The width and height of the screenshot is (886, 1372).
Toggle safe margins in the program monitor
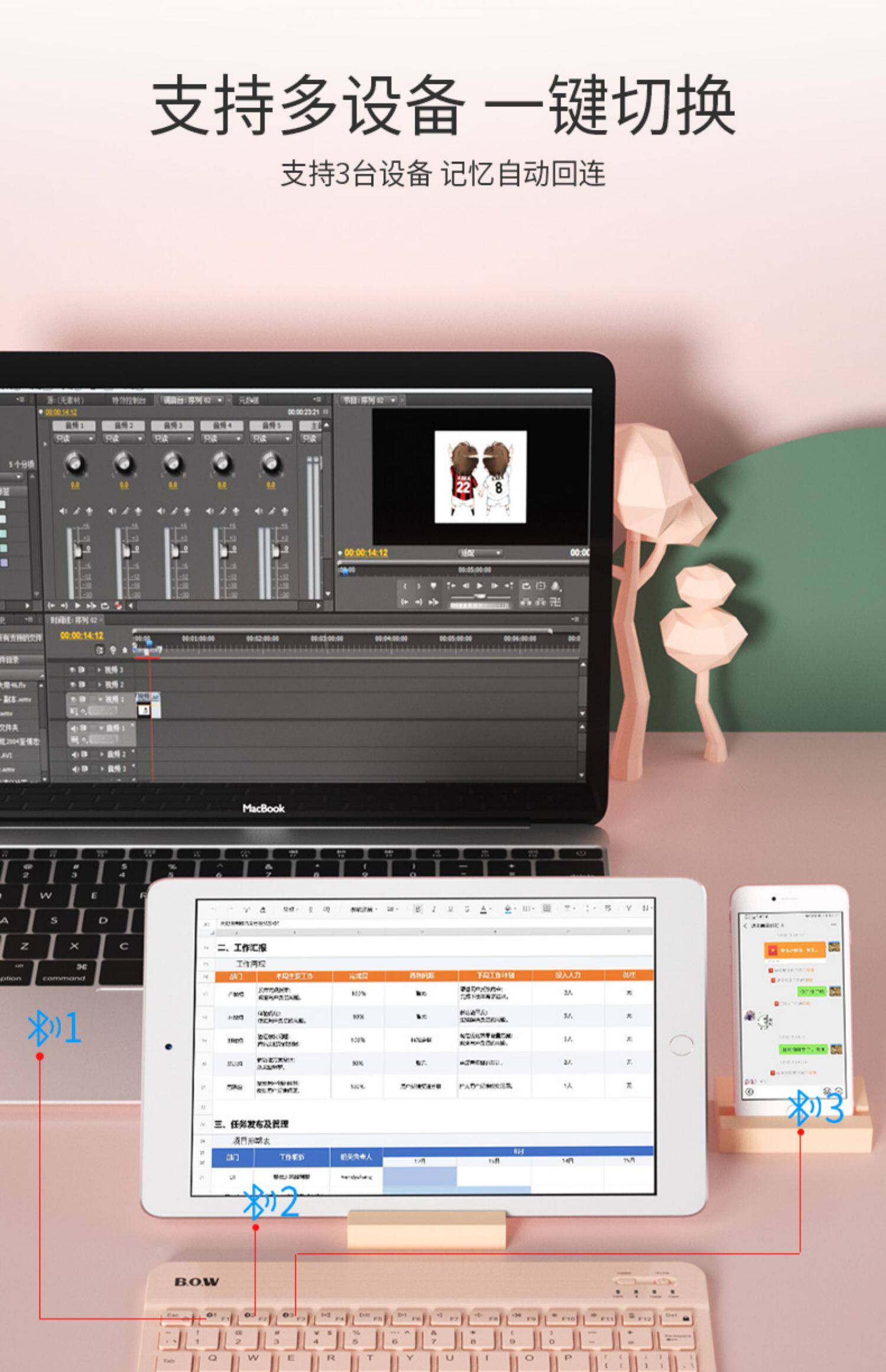coord(540,586)
